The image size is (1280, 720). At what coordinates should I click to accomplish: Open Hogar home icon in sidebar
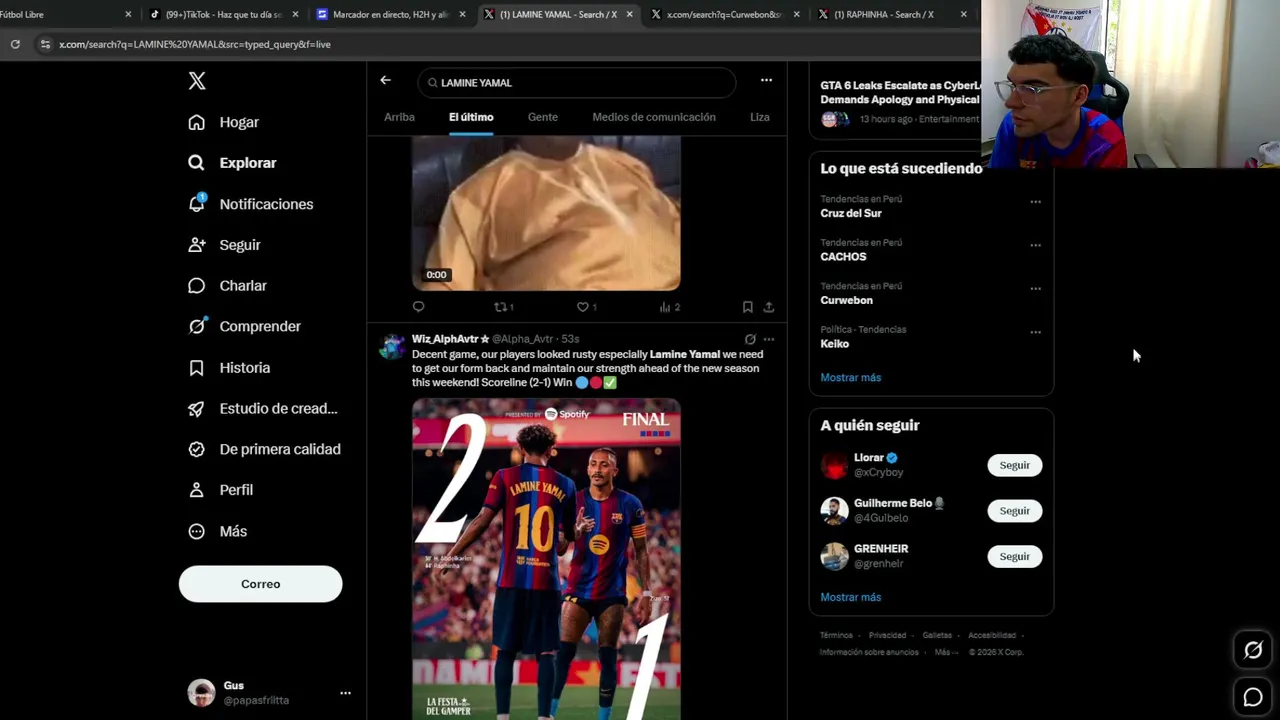coord(197,122)
